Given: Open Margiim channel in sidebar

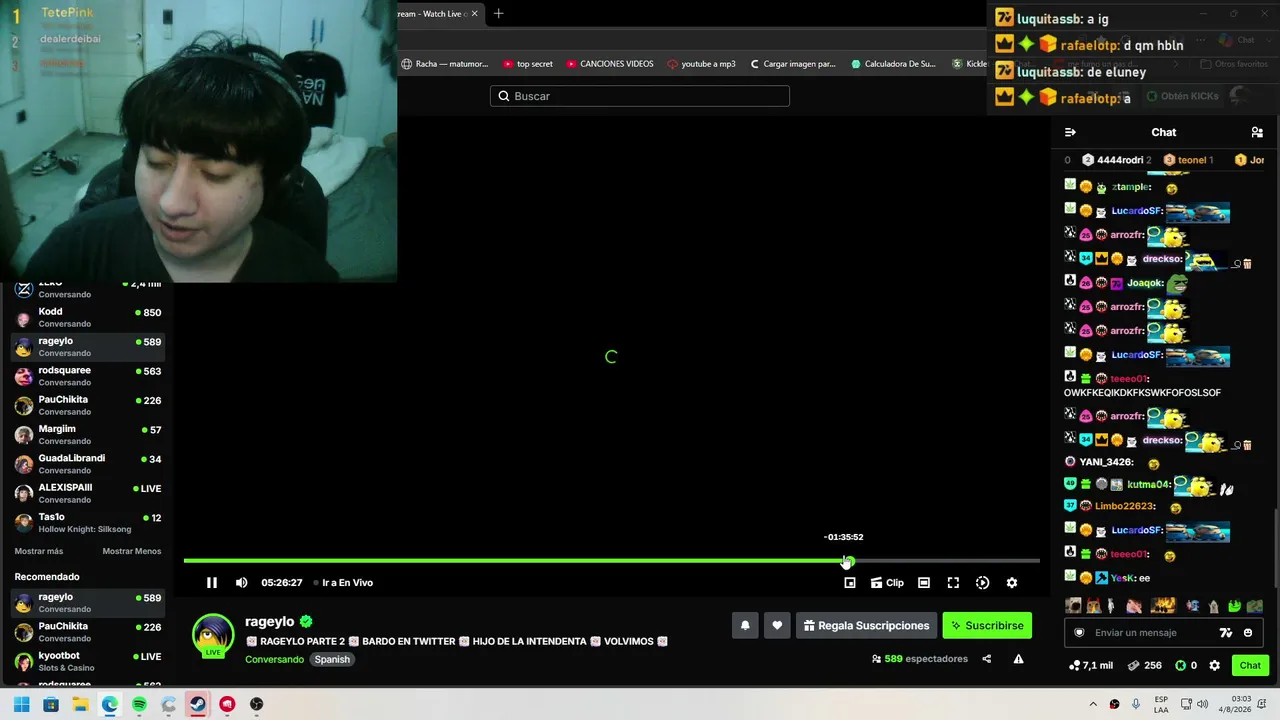Looking at the screenshot, I should pyautogui.click(x=87, y=435).
